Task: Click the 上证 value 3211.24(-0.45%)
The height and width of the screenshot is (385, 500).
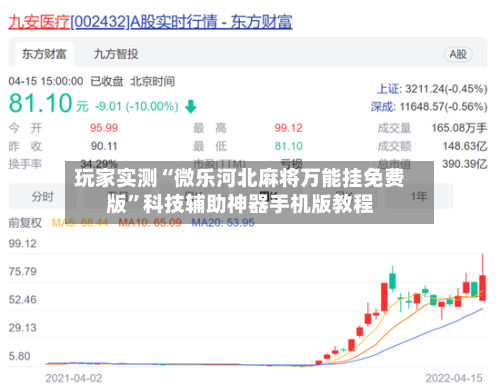Action: click(x=446, y=89)
